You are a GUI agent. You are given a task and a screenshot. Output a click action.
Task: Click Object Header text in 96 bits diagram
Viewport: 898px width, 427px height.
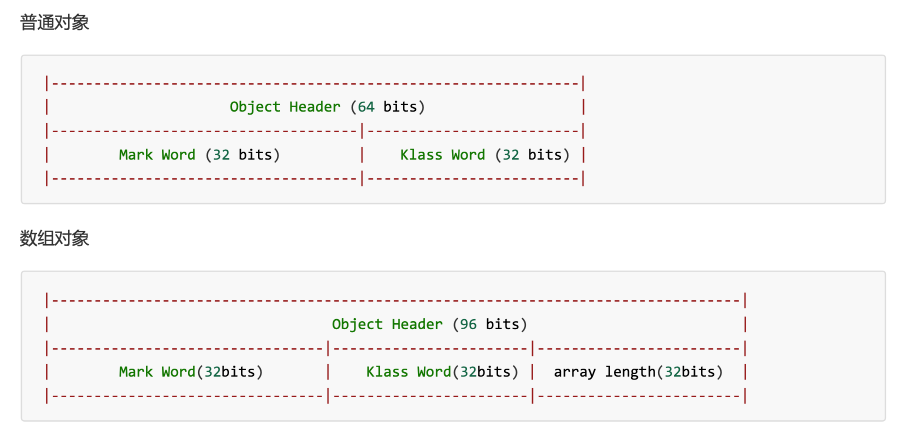point(387,324)
